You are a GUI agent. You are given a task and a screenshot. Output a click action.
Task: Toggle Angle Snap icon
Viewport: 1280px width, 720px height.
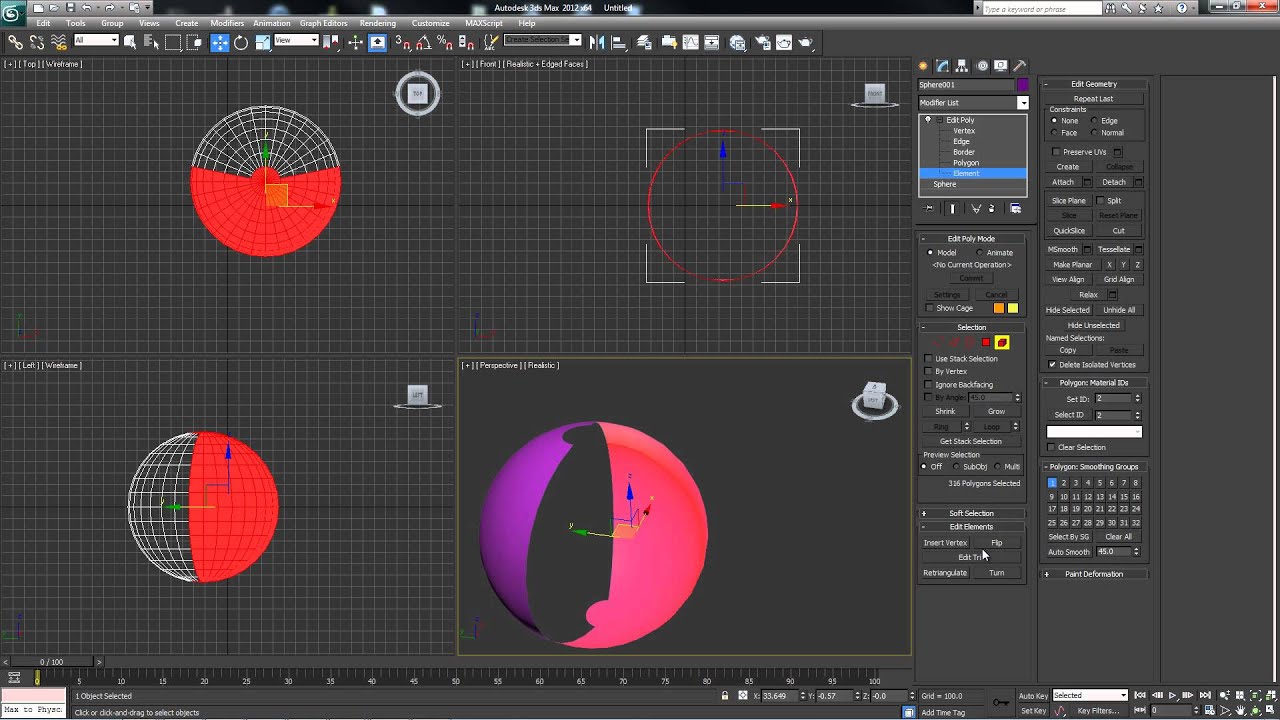(423, 42)
